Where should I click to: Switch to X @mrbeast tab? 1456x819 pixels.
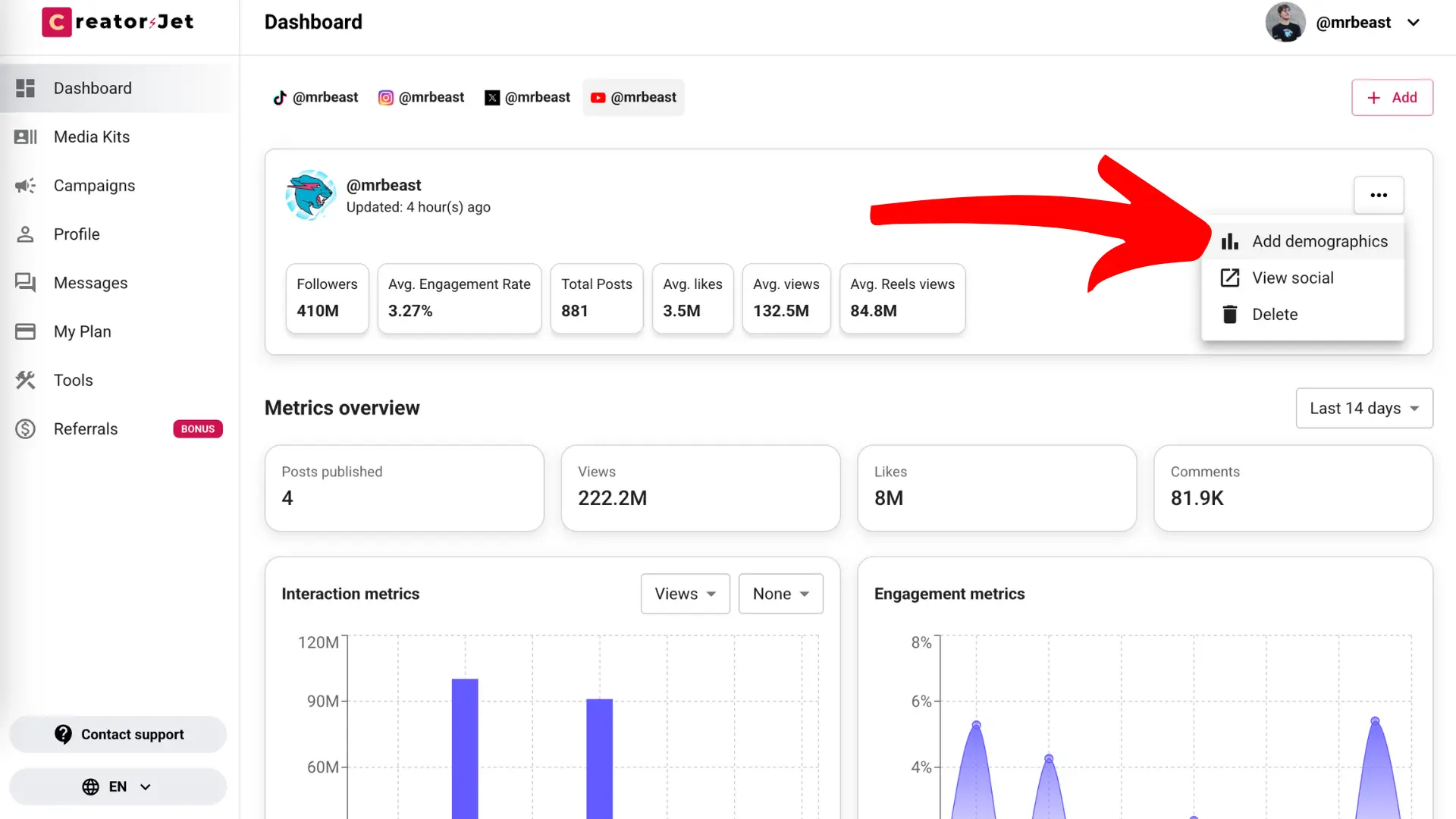point(528,98)
